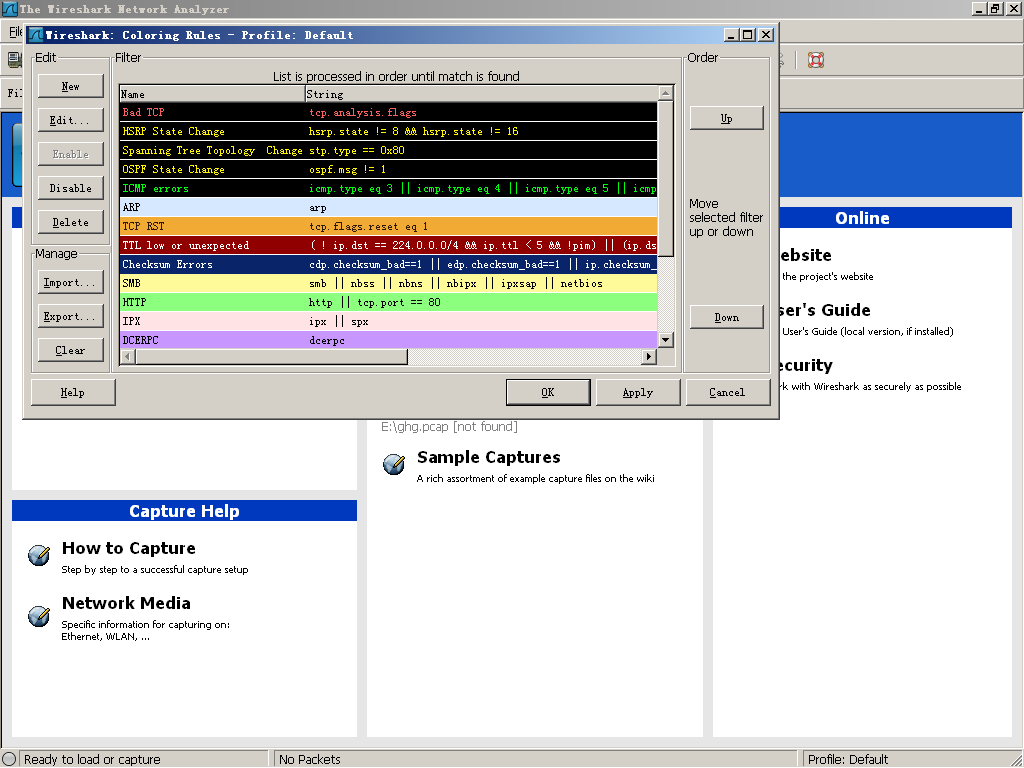This screenshot has width=1024, height=768.
Task: Click 'Ready to load or capture' status text
Action: 92,760
